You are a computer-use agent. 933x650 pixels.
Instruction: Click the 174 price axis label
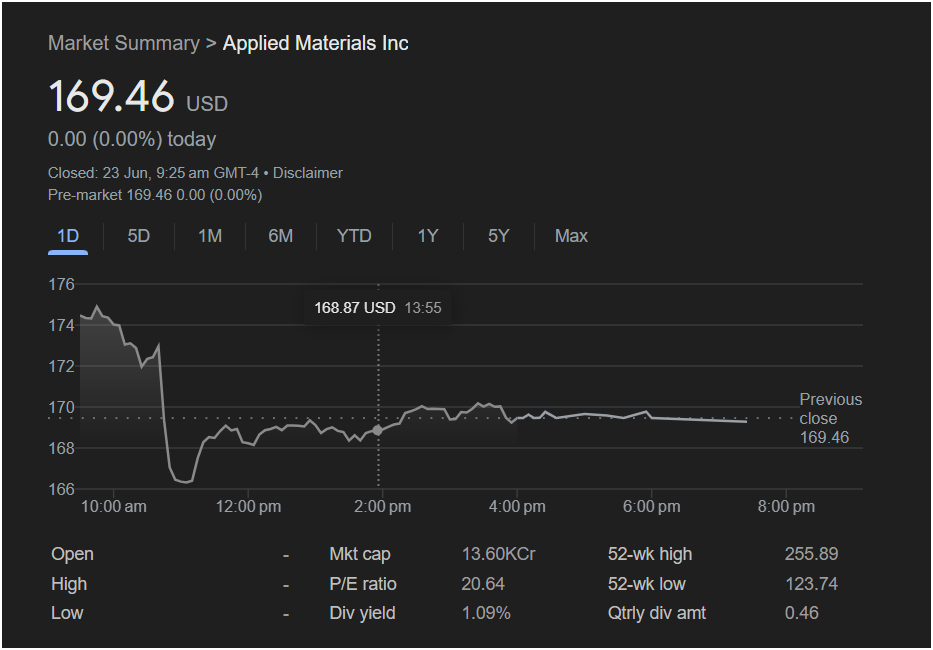coord(62,326)
